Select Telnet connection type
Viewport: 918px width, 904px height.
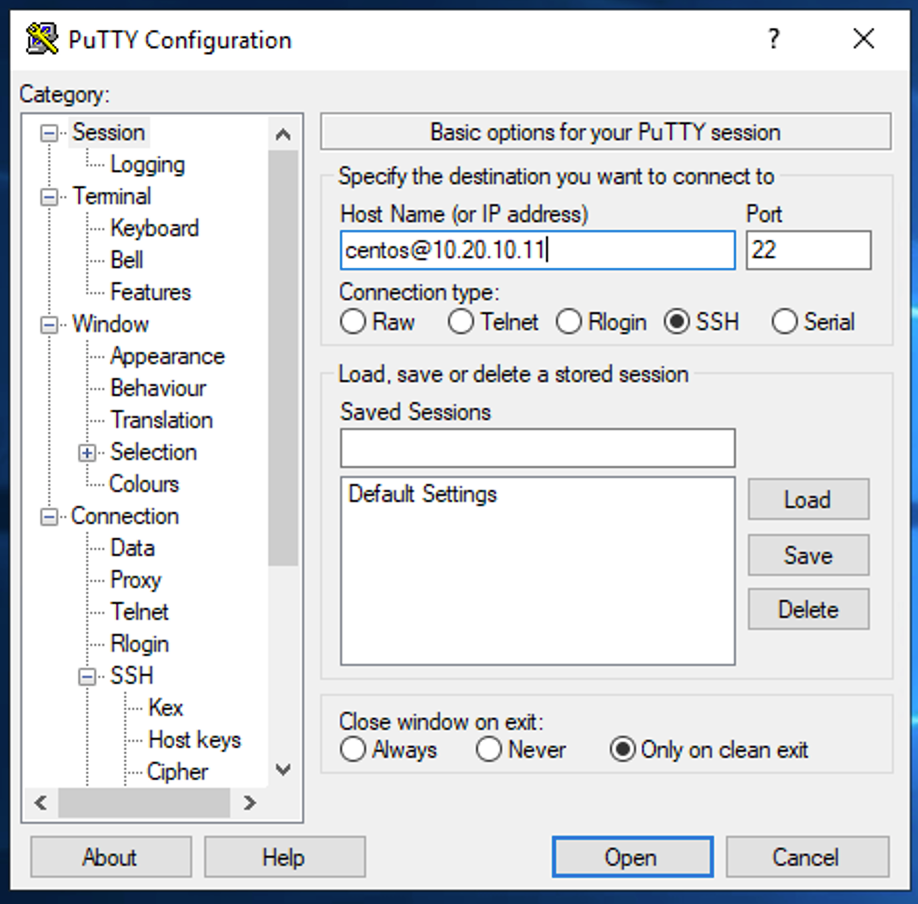pyautogui.click(x=461, y=322)
